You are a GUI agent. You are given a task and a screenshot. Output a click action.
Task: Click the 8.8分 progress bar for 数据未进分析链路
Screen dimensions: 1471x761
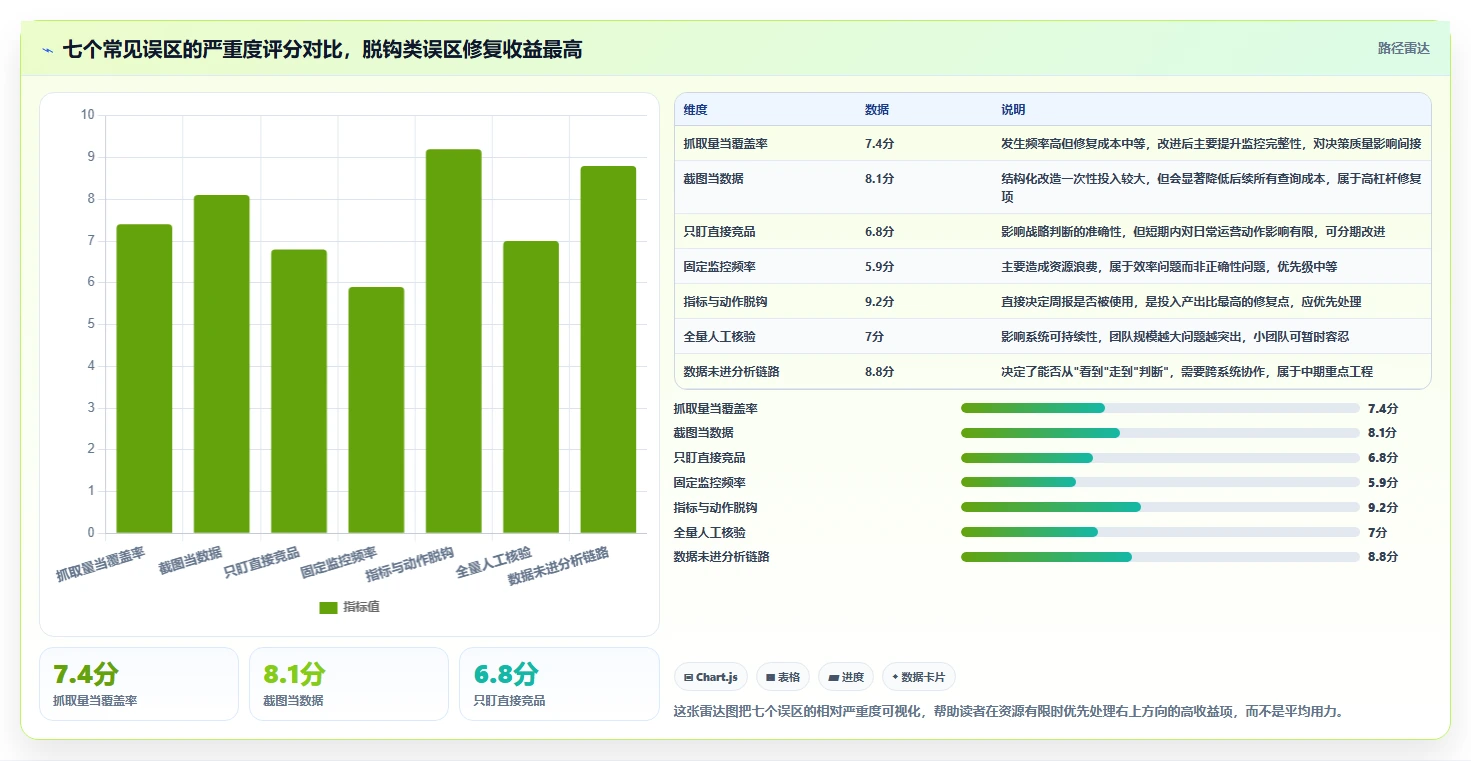pyautogui.click(x=1160, y=557)
